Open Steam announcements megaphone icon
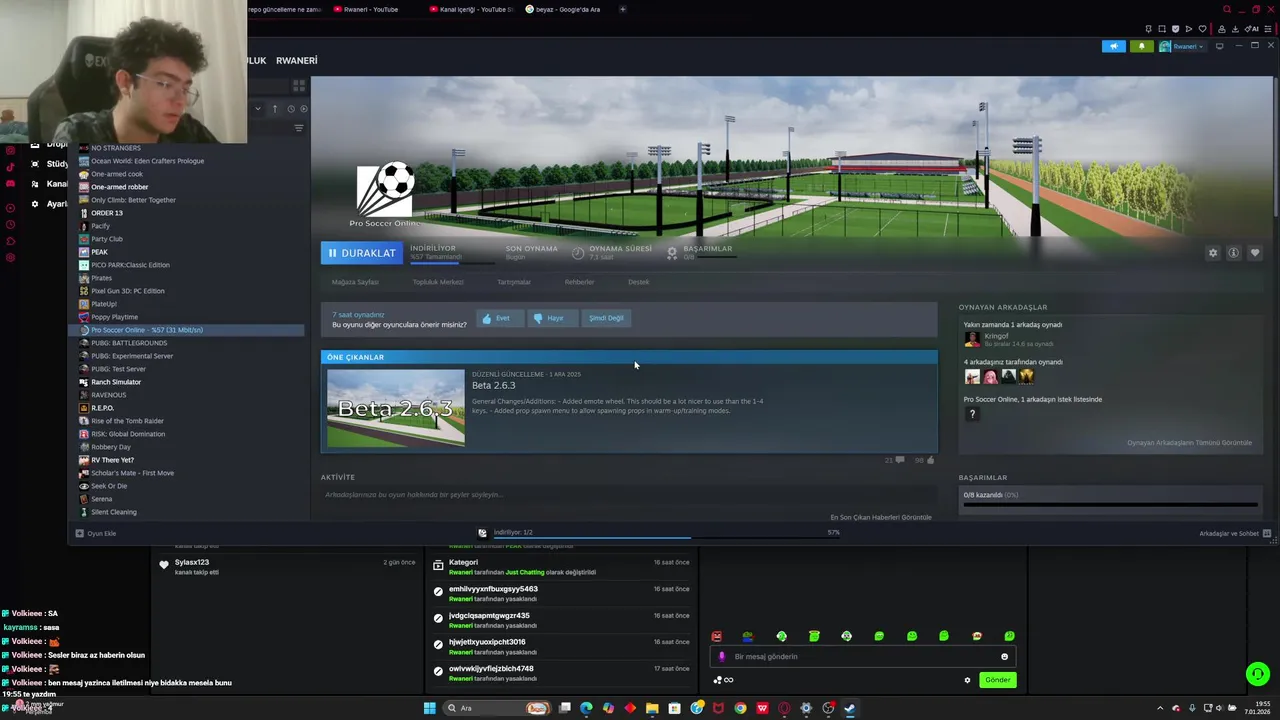The height and width of the screenshot is (720, 1280). (1113, 46)
